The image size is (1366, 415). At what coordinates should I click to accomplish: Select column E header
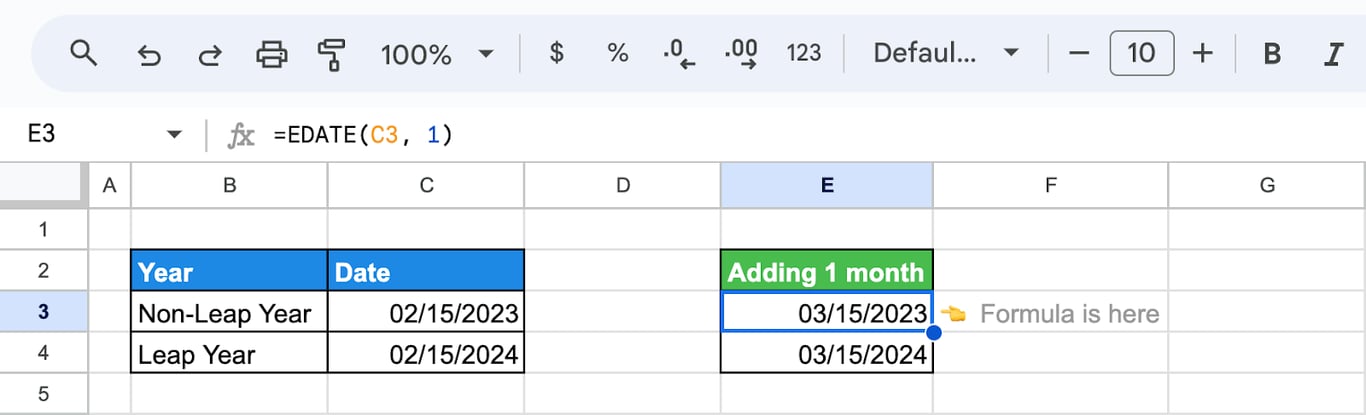pos(827,184)
